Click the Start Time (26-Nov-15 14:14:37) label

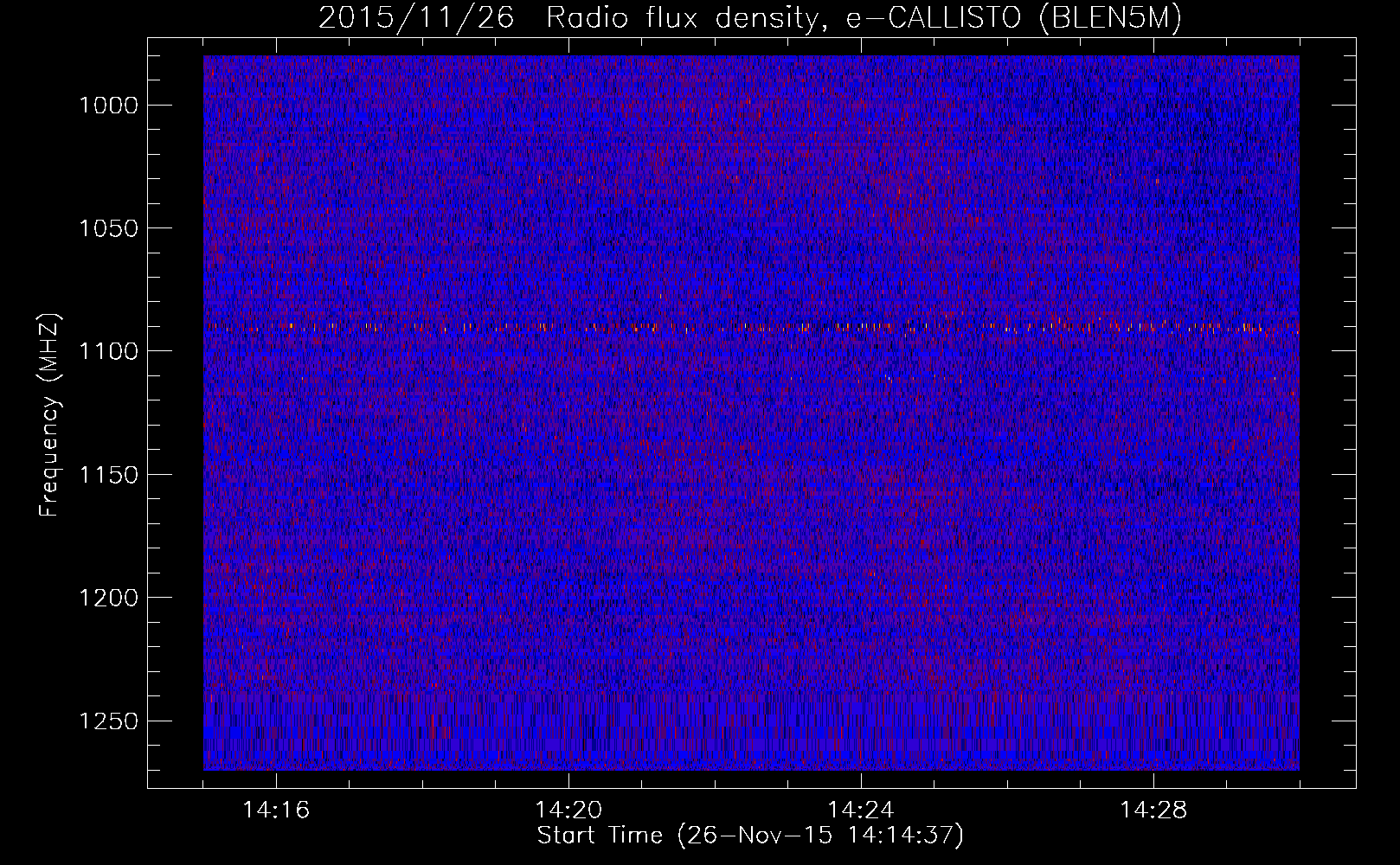(750, 836)
